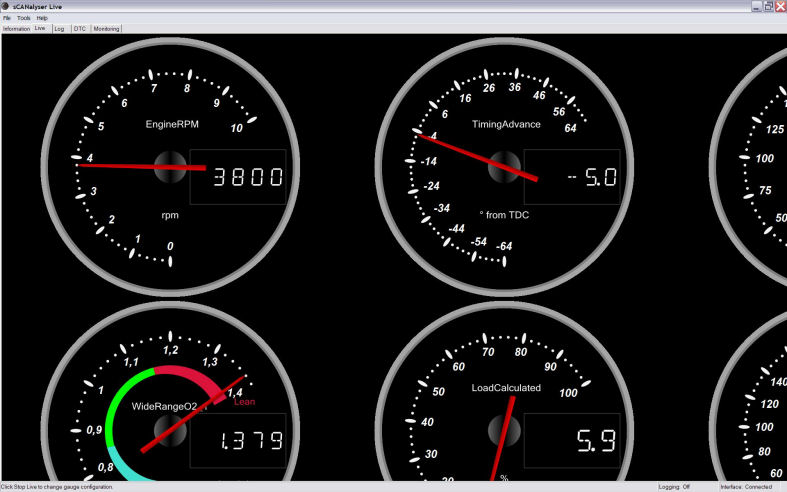787x492 pixels.
Task: Click the LoadCalculated gauge label
Action: point(506,388)
